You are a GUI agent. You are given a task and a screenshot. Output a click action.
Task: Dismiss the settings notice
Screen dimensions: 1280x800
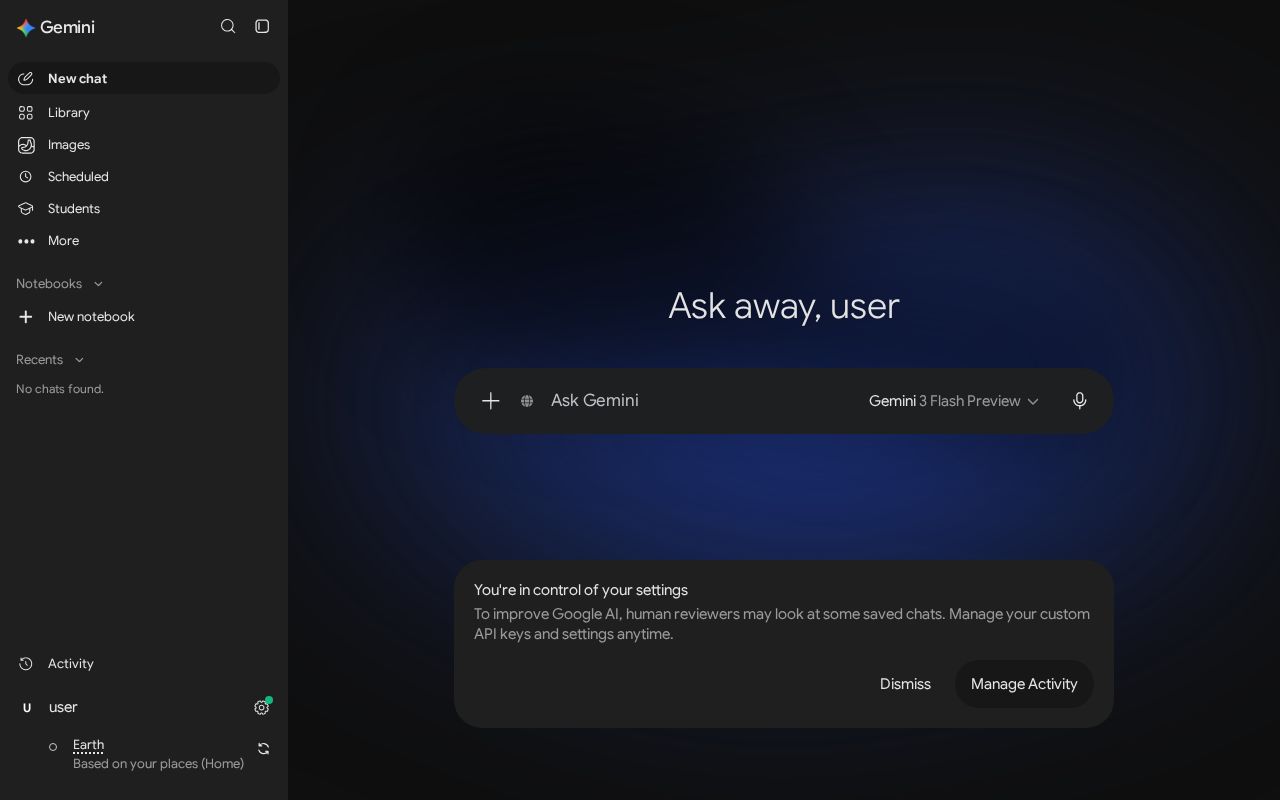pyautogui.click(x=905, y=684)
